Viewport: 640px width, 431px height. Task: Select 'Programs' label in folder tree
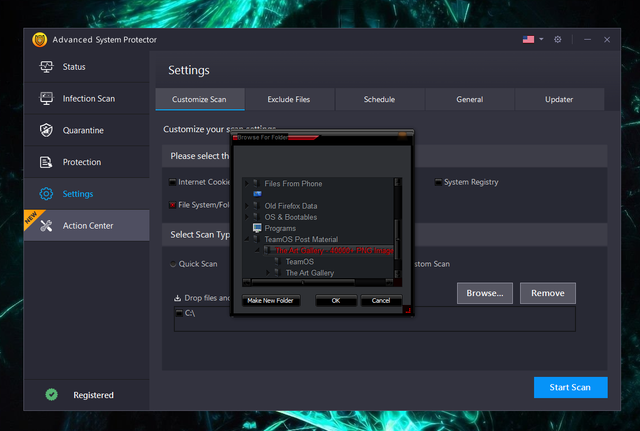pos(280,228)
